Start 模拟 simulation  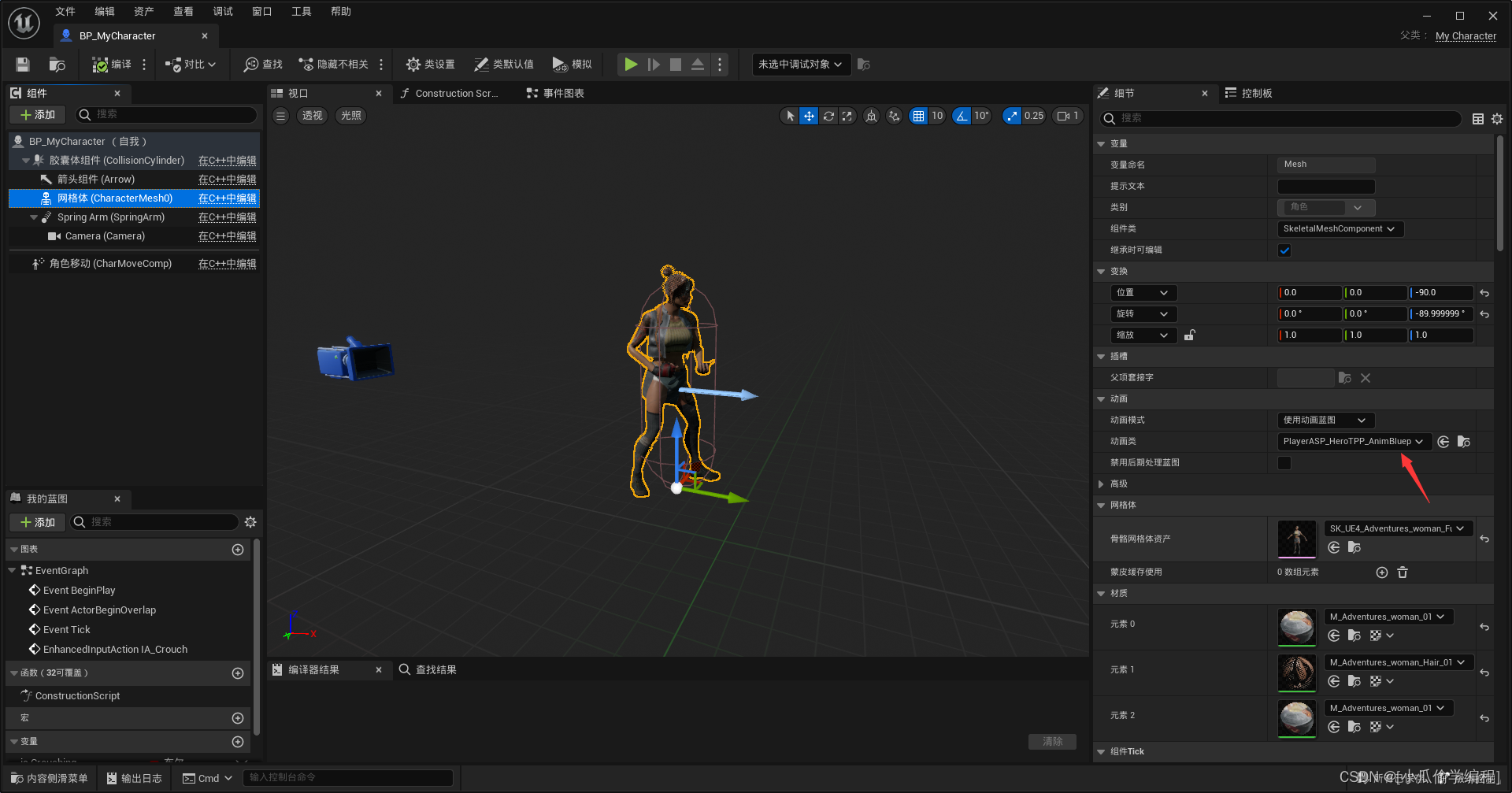click(x=572, y=65)
